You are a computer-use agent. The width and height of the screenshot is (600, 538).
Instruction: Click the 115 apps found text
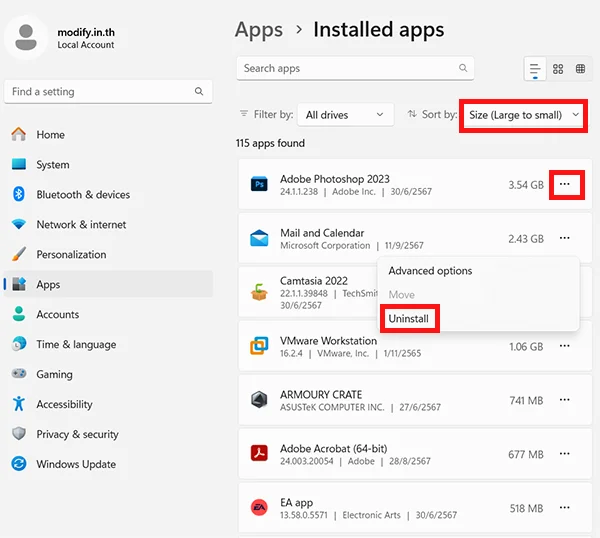pos(270,143)
